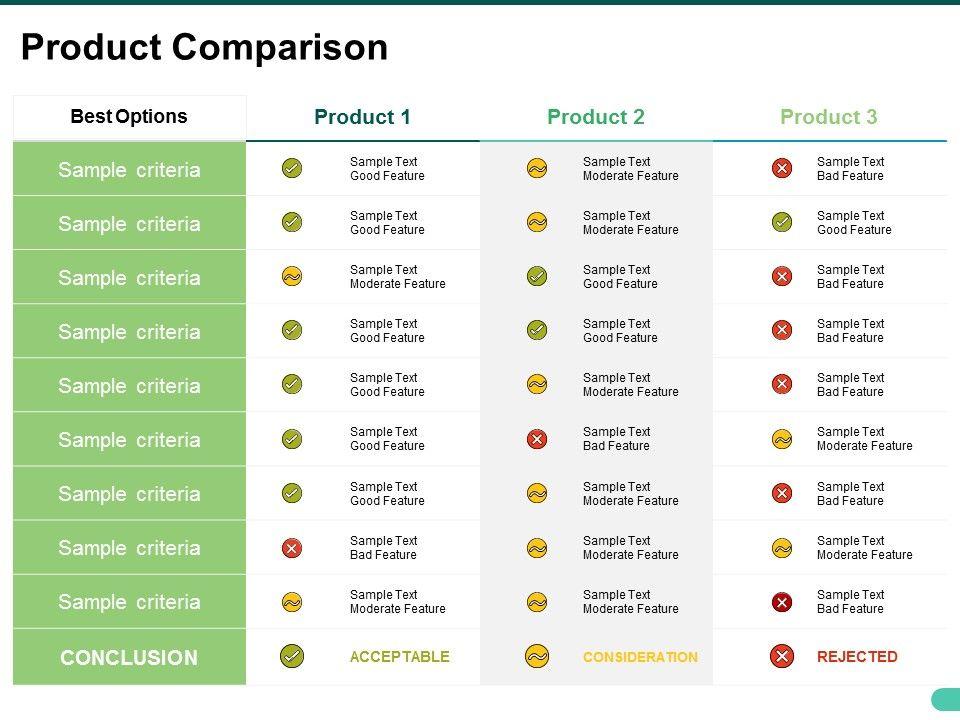
Task: Select the only red X in Product 1 criteria rows
Action: [292, 548]
